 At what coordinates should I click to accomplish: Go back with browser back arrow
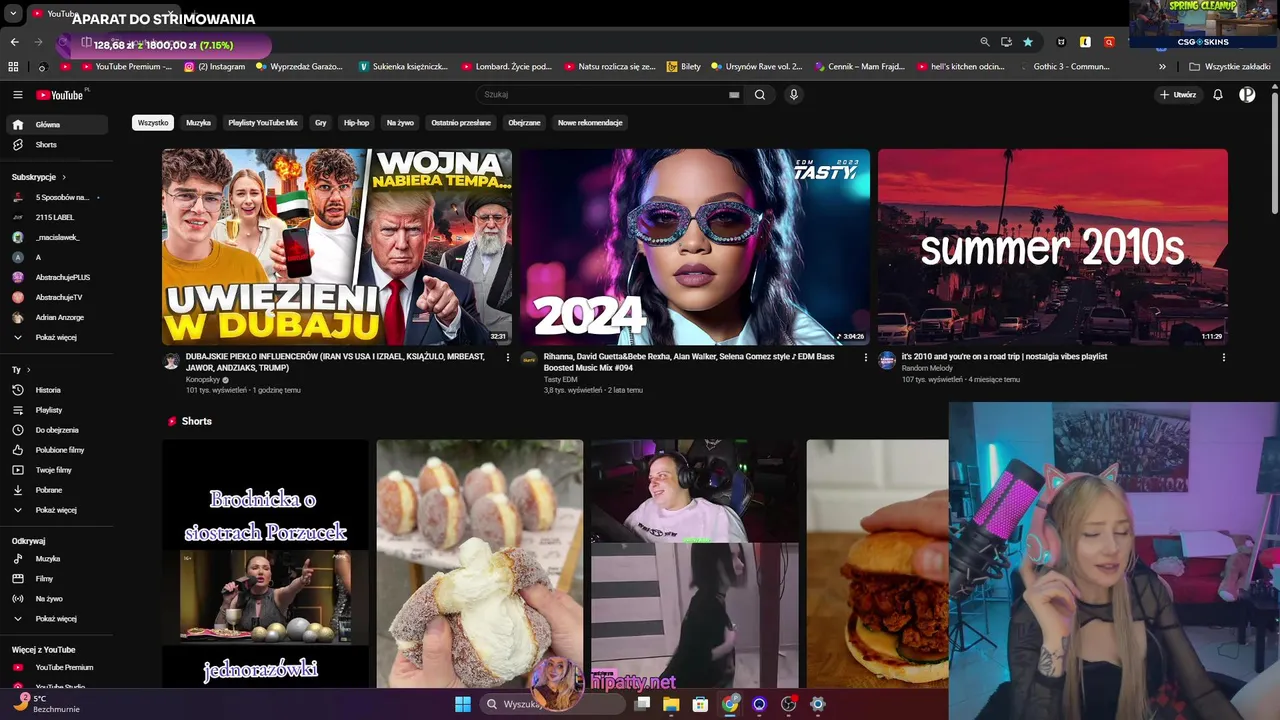[14, 42]
